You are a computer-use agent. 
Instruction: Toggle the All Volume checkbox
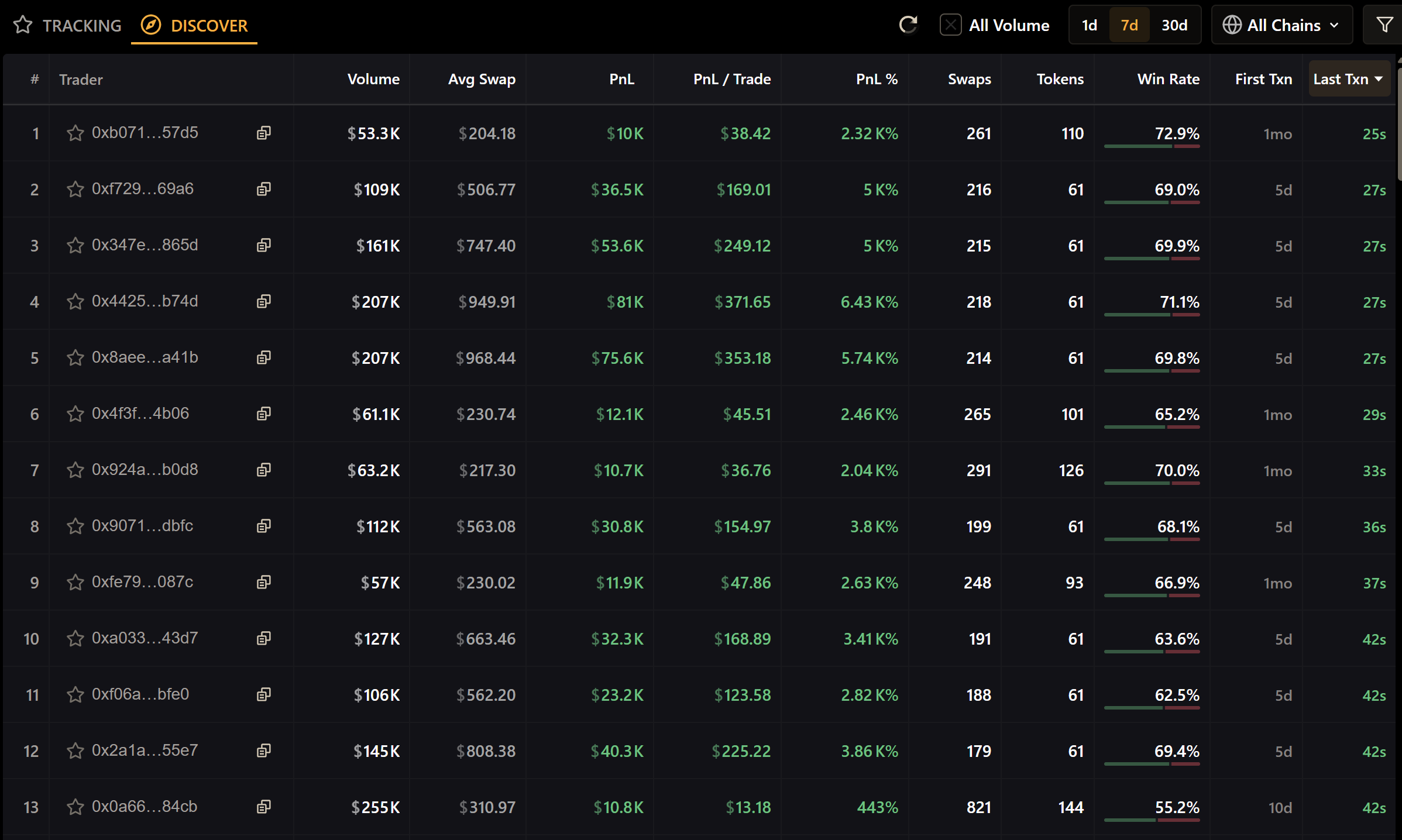[x=950, y=25]
